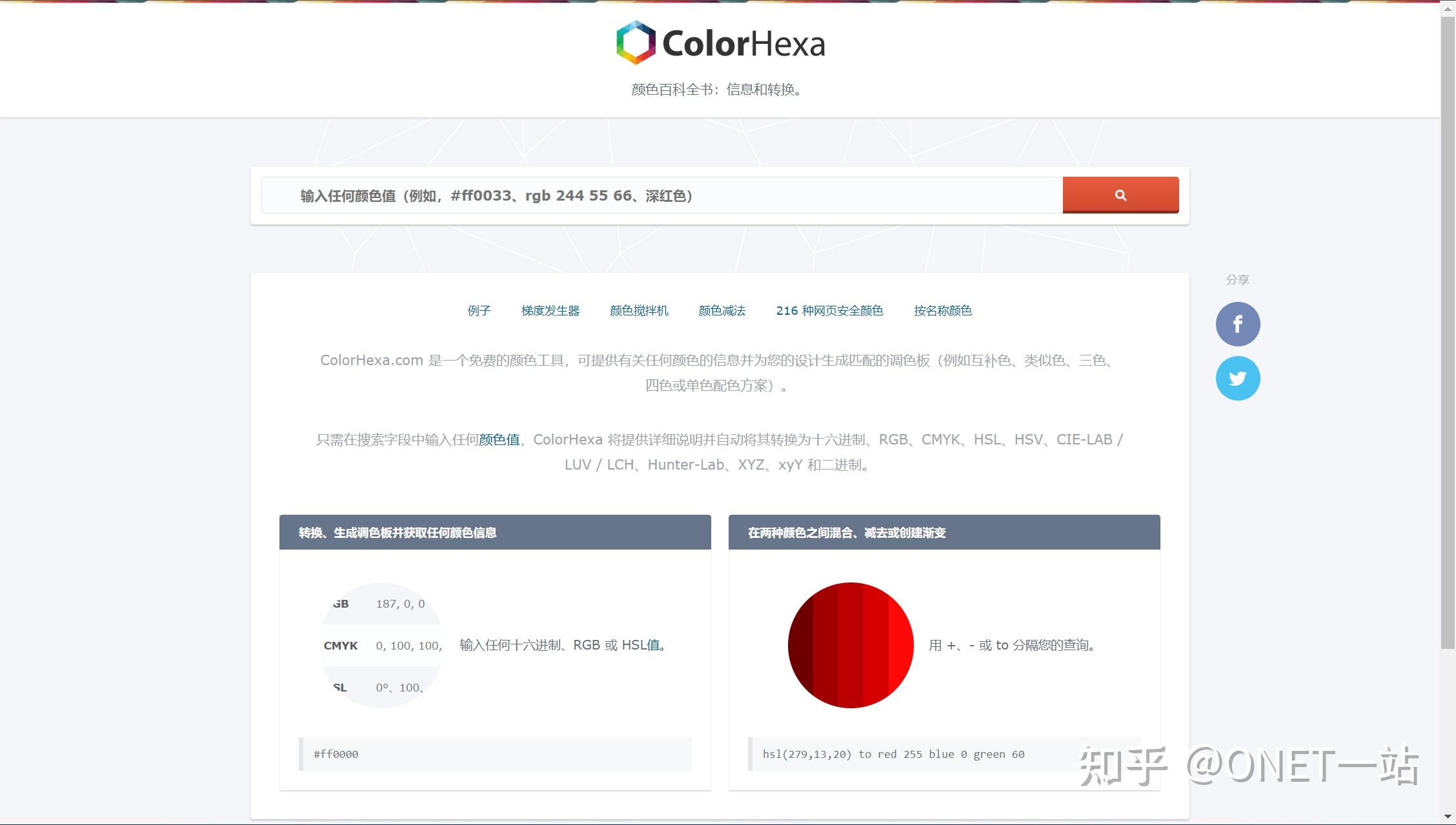Click the scrollbar up arrow

click(1448, 8)
